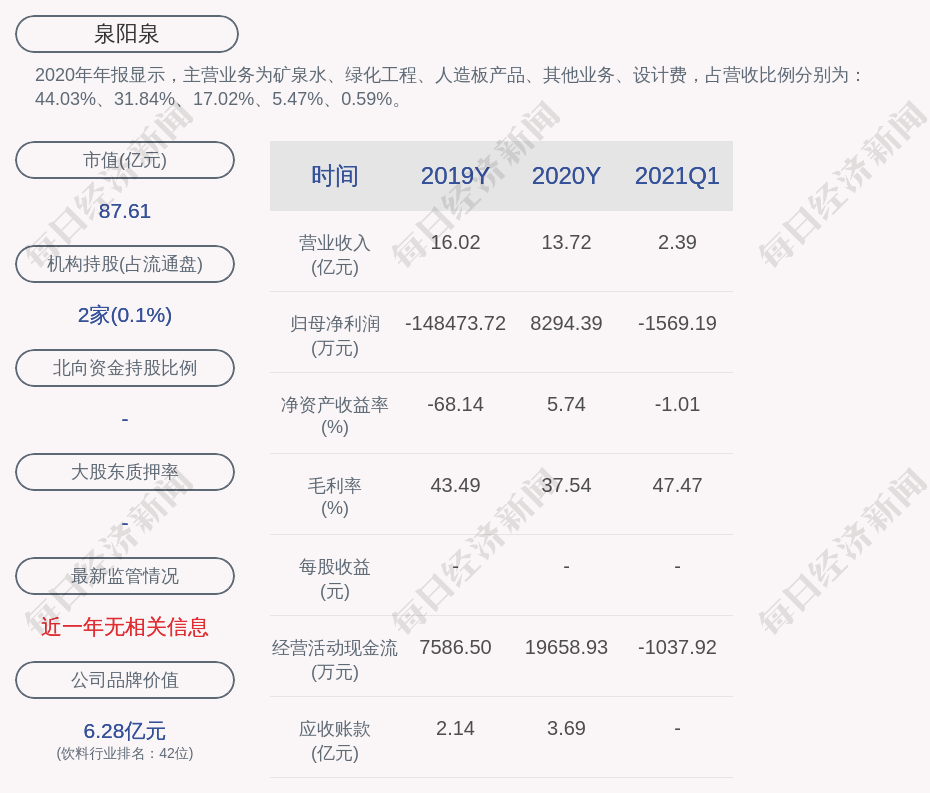Click cash flow value 19658.93
930x793 pixels.
566,648
